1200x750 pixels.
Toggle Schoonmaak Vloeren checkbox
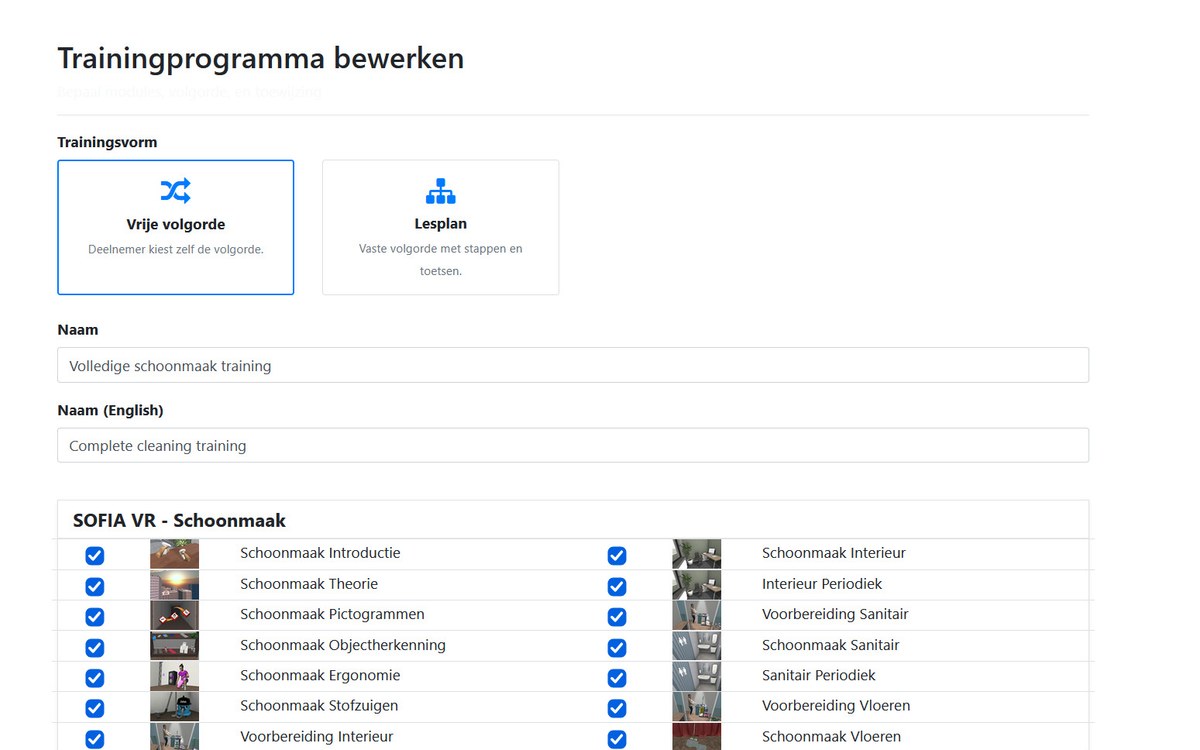617,739
